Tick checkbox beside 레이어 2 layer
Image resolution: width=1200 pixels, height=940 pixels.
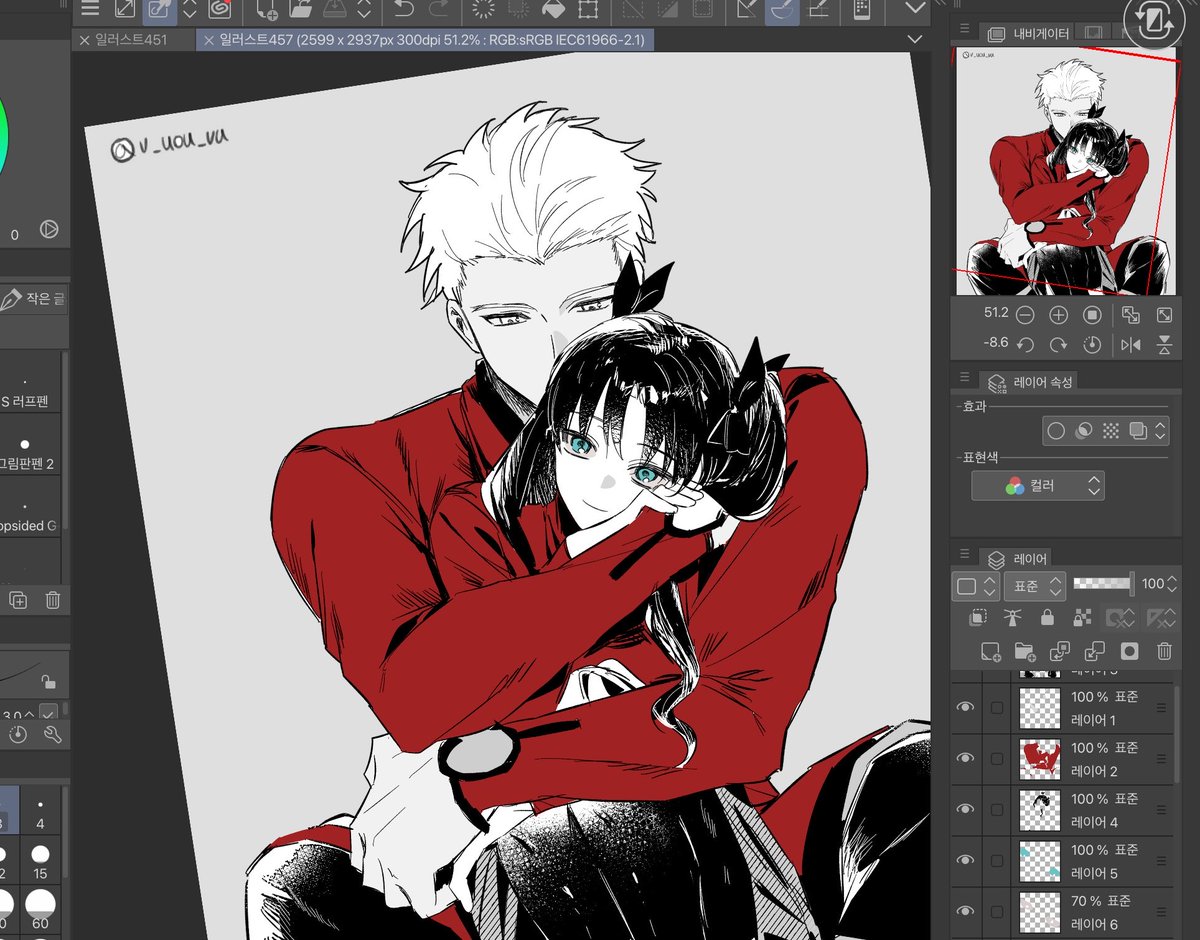pos(997,759)
